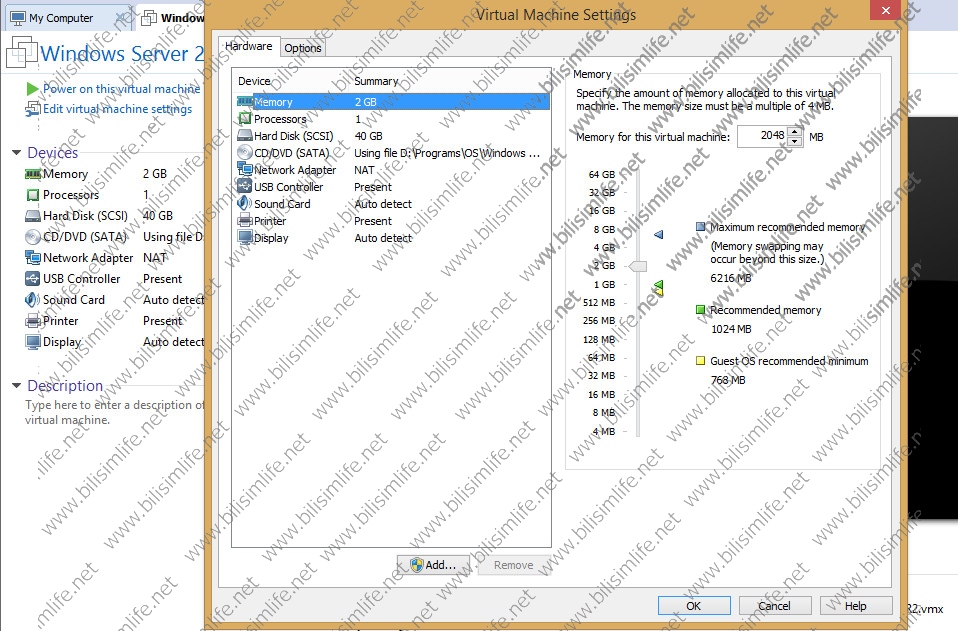Select the Sound Card row in the Hardware list
The image size is (958, 631).
[x=392, y=204]
